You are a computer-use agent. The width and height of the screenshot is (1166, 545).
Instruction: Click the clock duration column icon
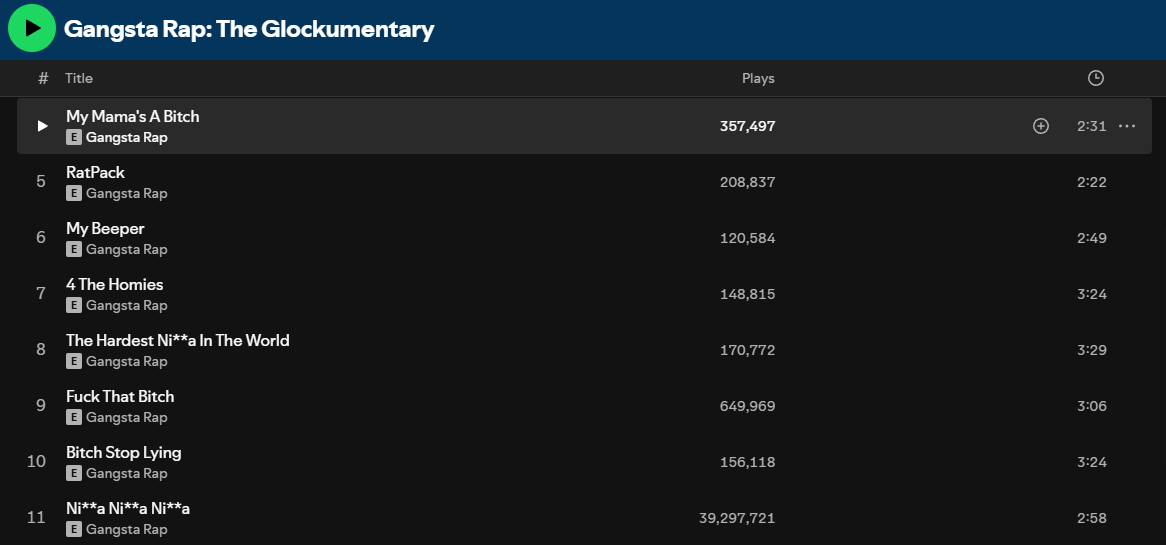[x=1095, y=78]
